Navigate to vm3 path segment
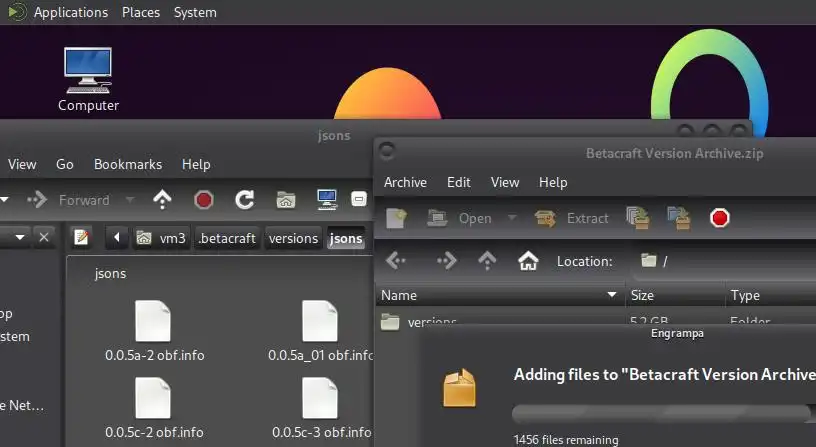 click(x=161, y=238)
